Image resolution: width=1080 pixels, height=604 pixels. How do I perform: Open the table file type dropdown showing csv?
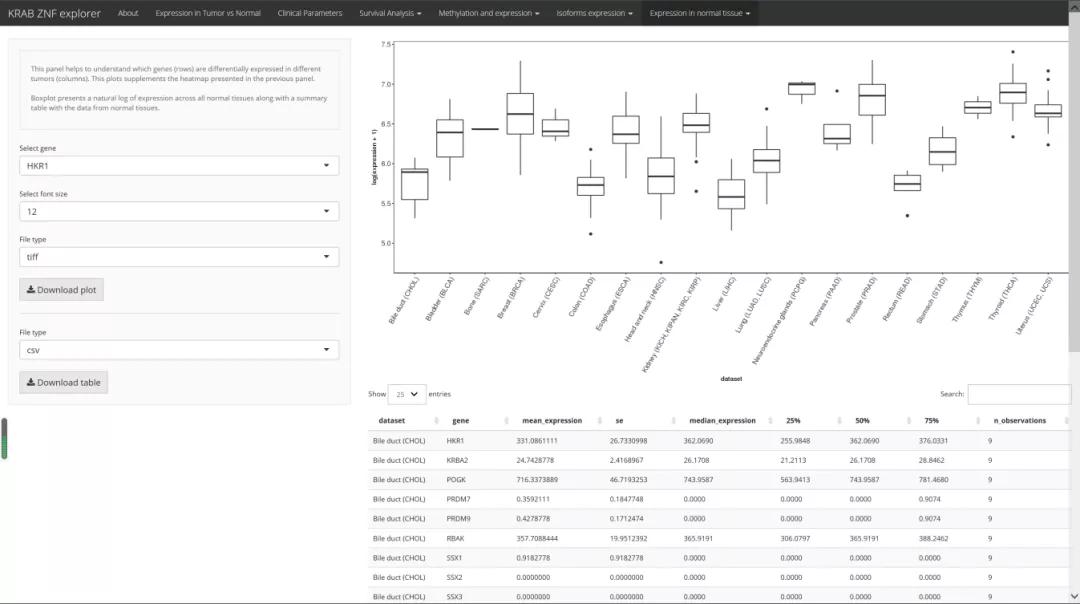(x=179, y=350)
